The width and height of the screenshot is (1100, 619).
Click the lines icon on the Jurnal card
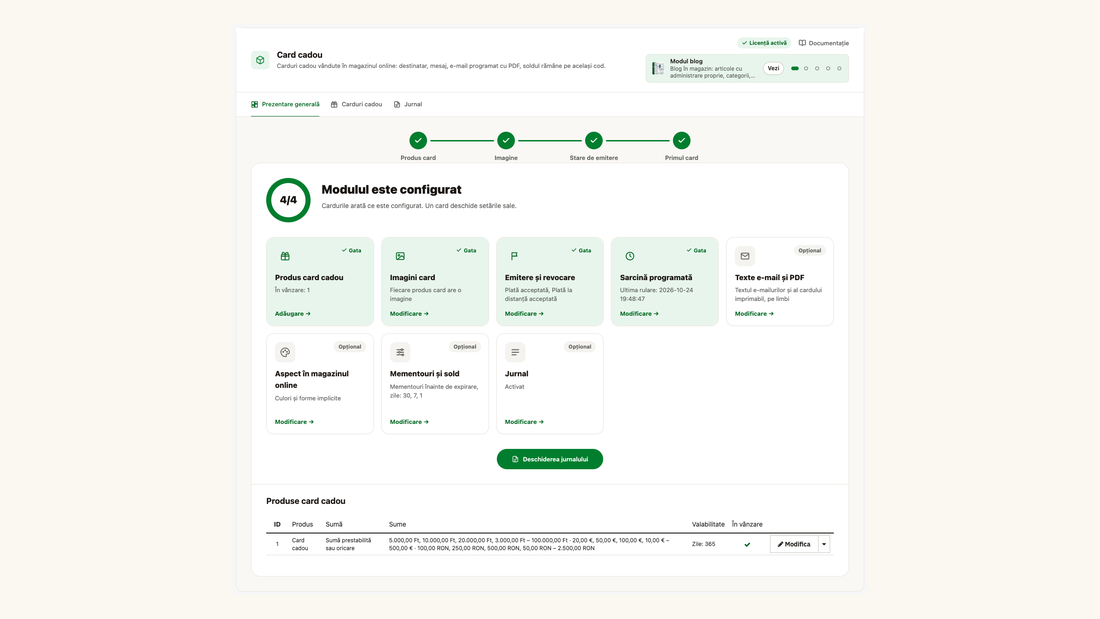click(515, 352)
